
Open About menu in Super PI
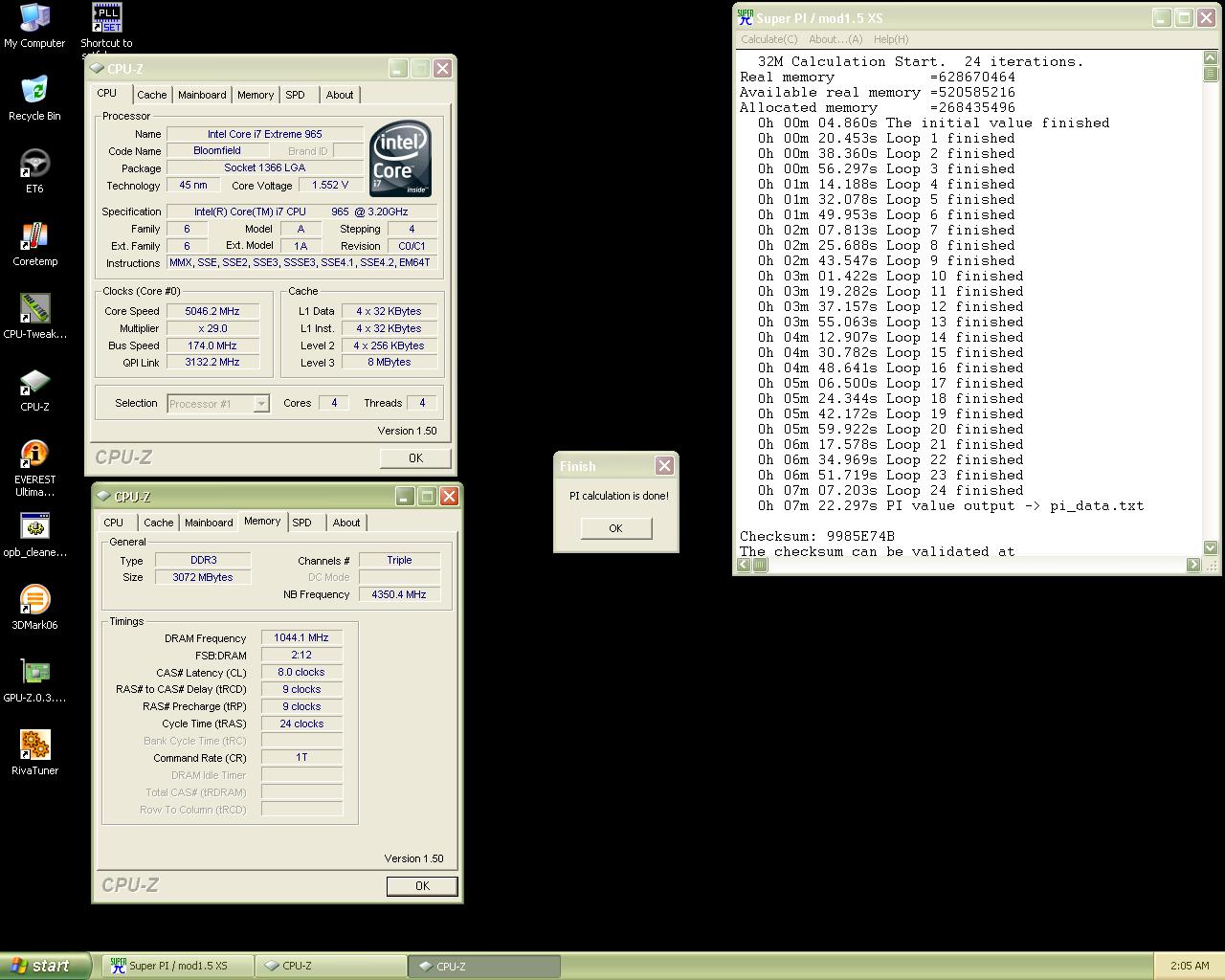point(835,39)
